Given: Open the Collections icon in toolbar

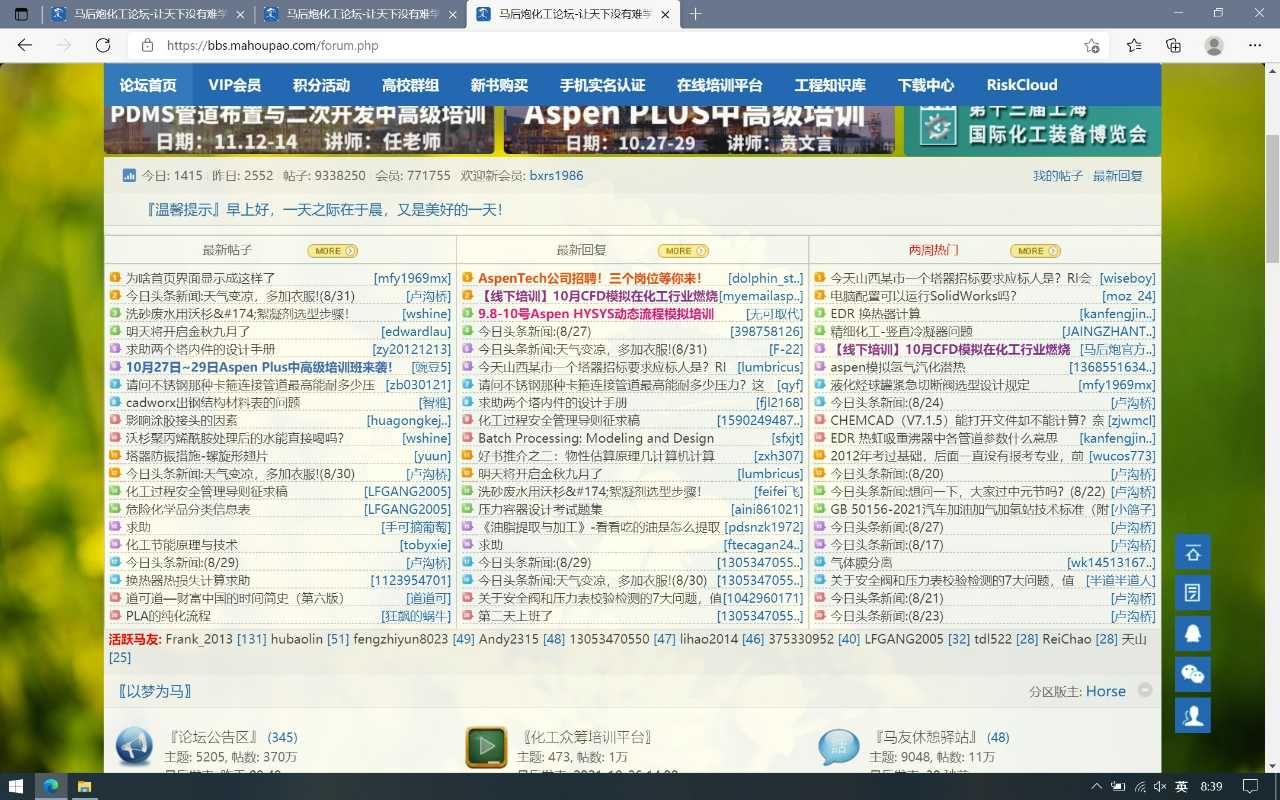Looking at the screenshot, I should click(1173, 45).
